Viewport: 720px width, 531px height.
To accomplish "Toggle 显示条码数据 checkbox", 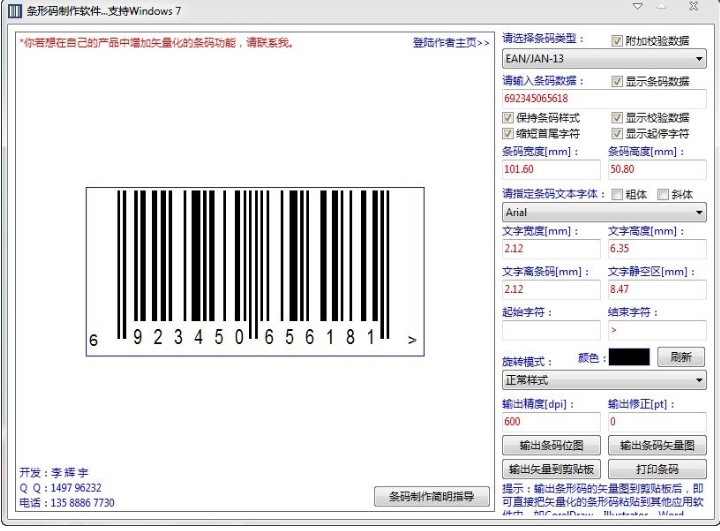I will [617, 82].
